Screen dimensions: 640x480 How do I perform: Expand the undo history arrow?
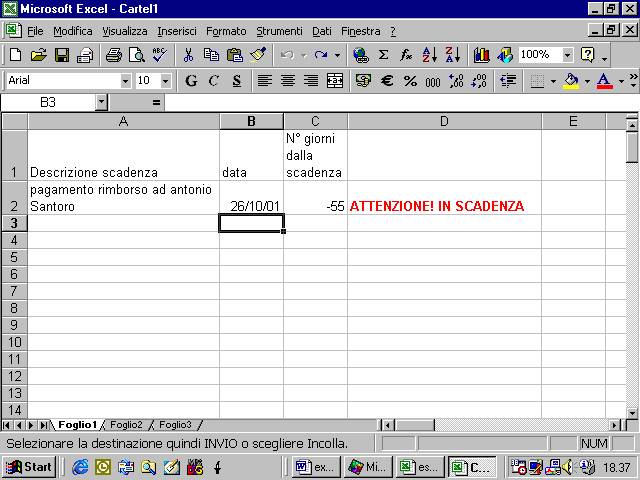(x=304, y=55)
